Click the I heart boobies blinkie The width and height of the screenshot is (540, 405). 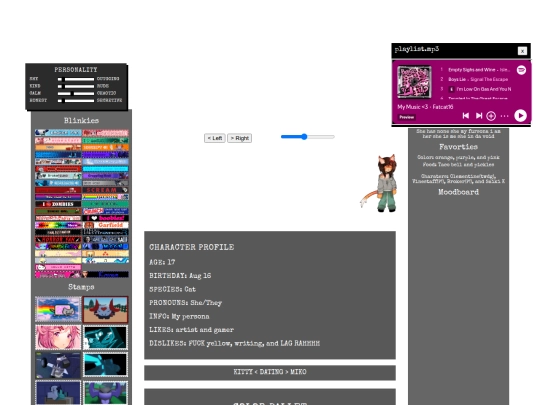(x=105, y=218)
